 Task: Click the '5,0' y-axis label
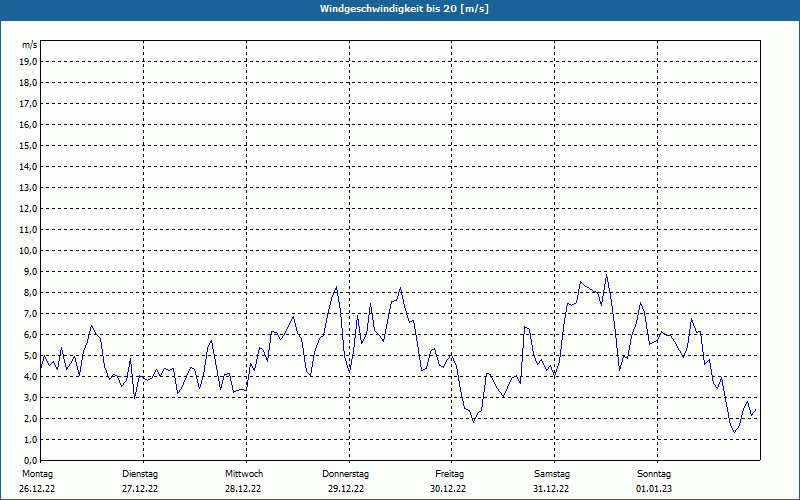point(31,356)
